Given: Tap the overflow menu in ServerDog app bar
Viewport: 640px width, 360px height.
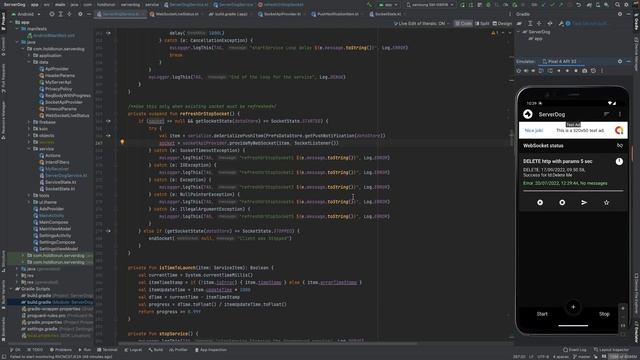Looking at the screenshot, I should 620,114.
